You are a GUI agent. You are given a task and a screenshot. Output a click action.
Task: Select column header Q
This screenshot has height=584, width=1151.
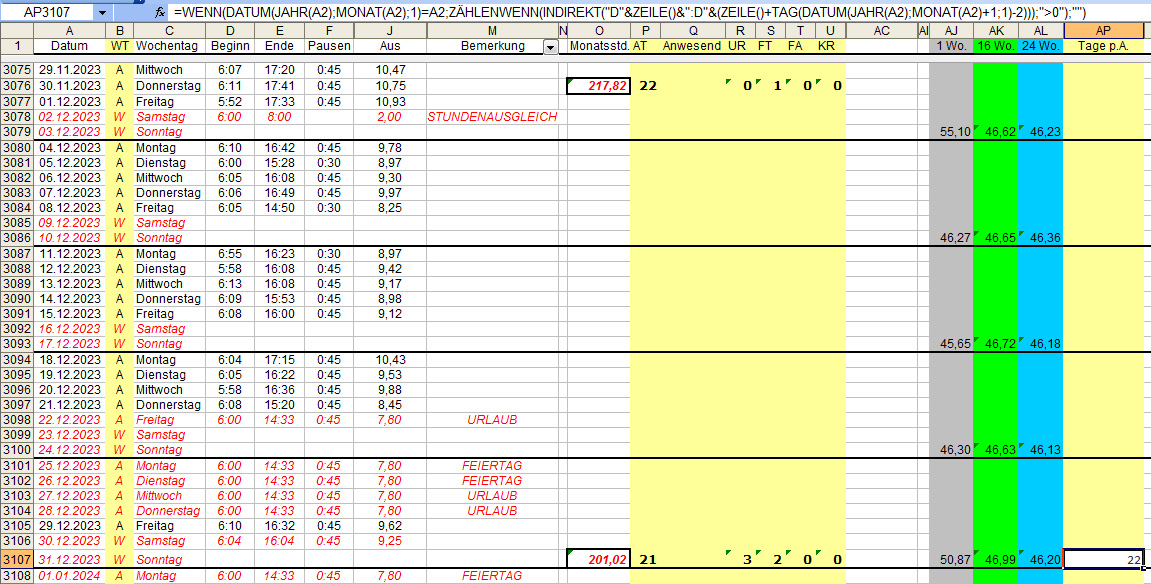coord(692,31)
